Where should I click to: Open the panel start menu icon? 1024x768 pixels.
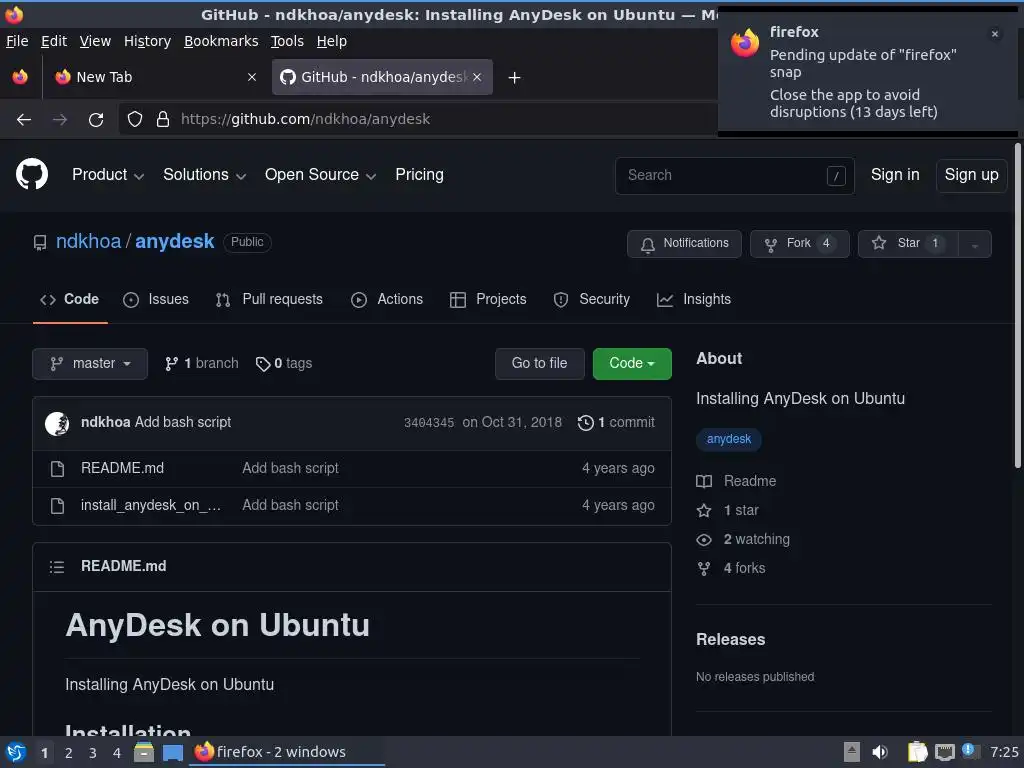pos(16,752)
